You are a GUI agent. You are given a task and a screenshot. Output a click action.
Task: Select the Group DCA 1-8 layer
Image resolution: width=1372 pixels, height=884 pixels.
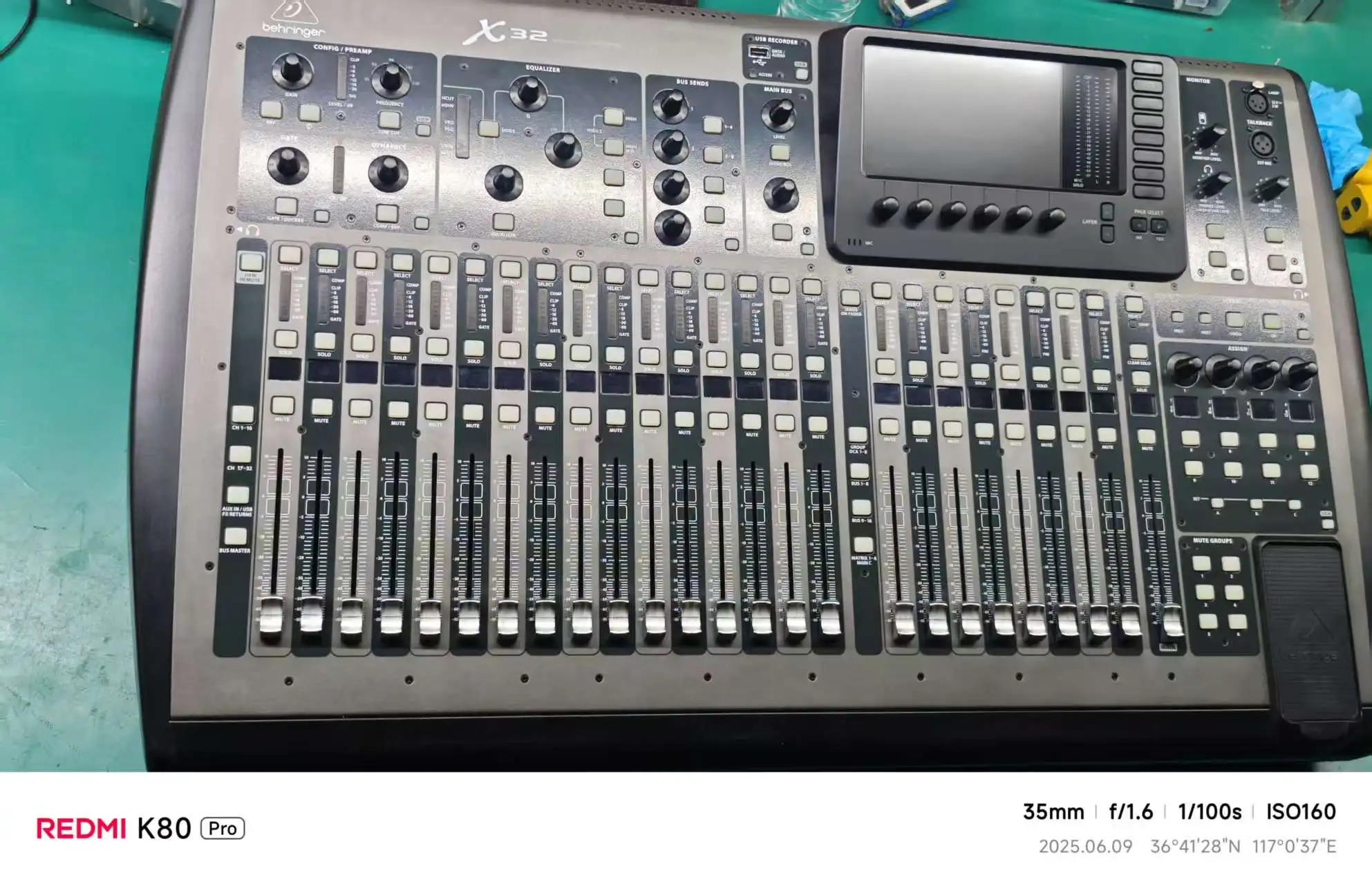[858, 435]
